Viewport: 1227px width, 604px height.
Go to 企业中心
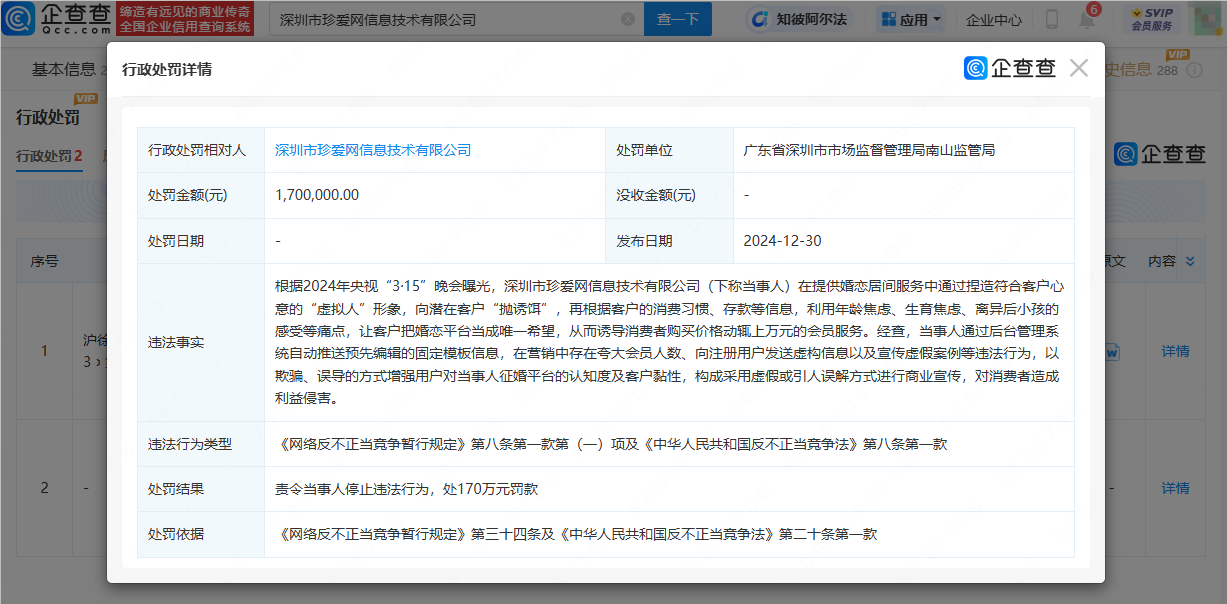click(x=993, y=19)
